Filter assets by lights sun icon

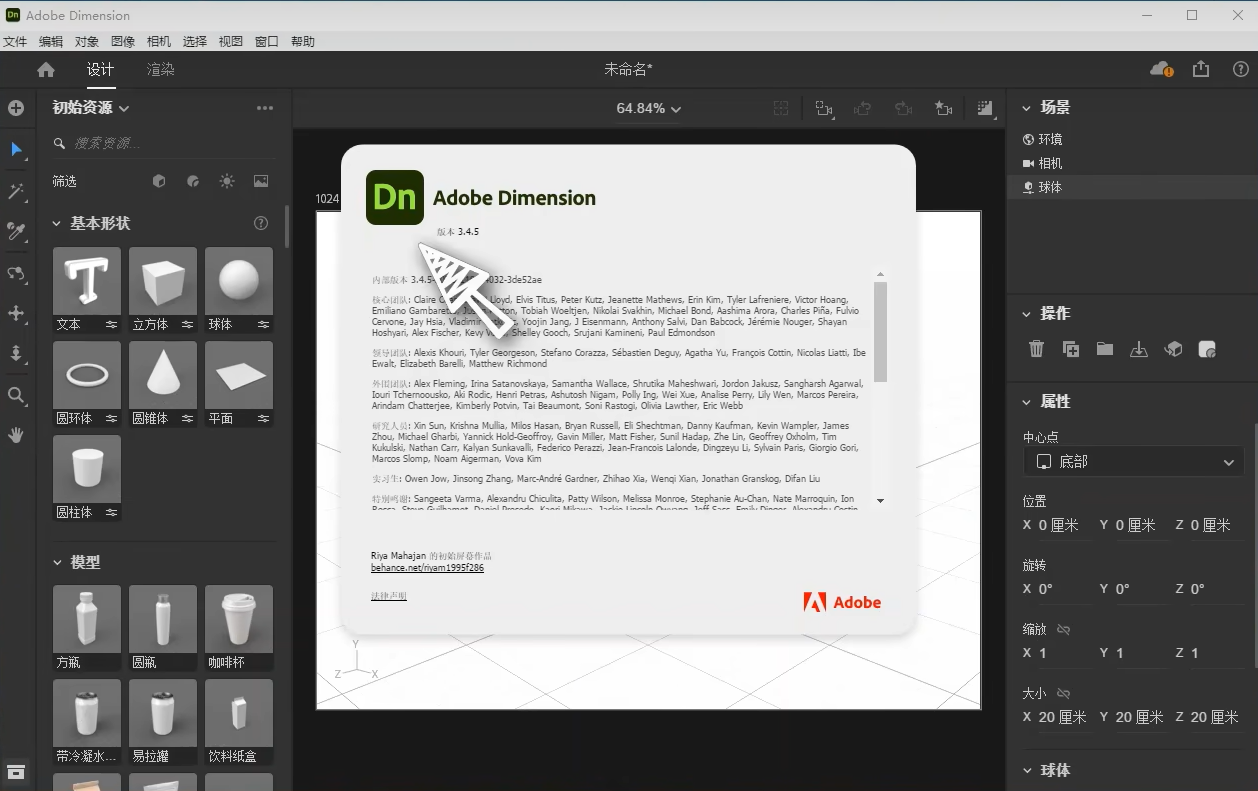(227, 181)
